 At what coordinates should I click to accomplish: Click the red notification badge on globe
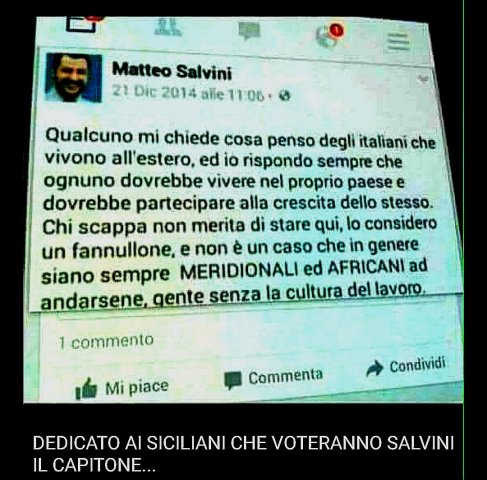(x=336, y=30)
